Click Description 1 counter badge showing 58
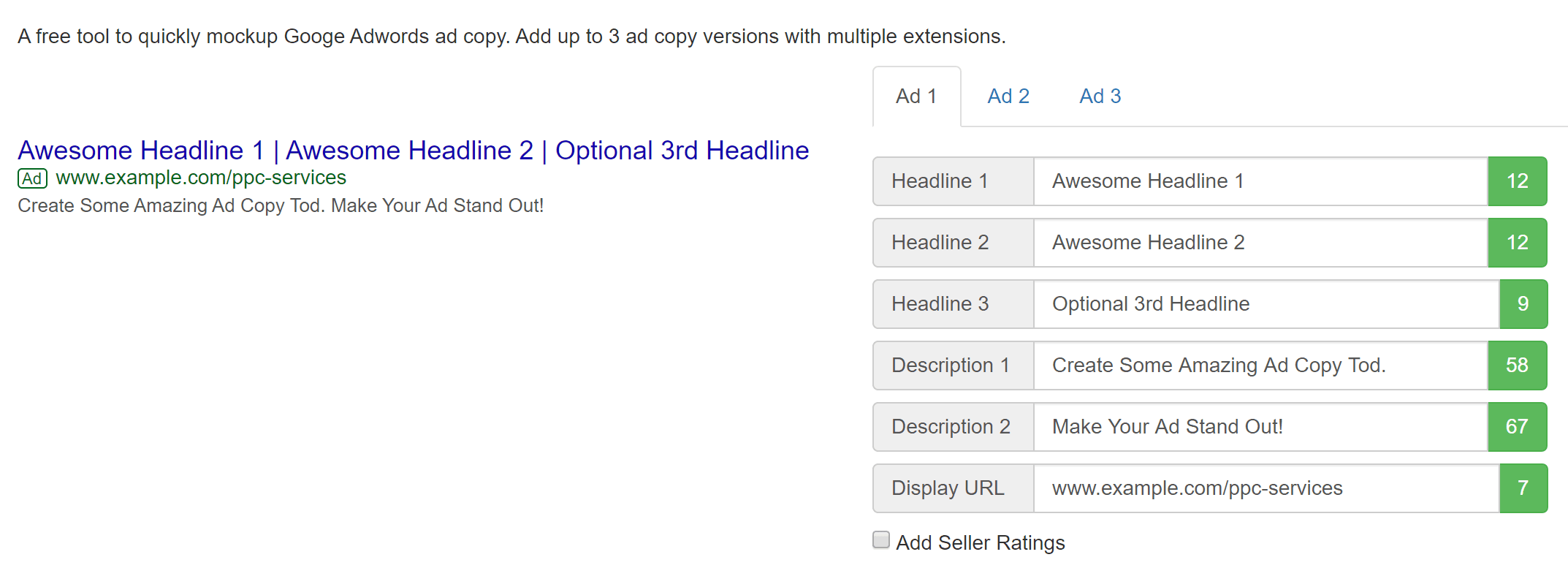Viewport: 1568px width, 568px height. pos(1517,366)
